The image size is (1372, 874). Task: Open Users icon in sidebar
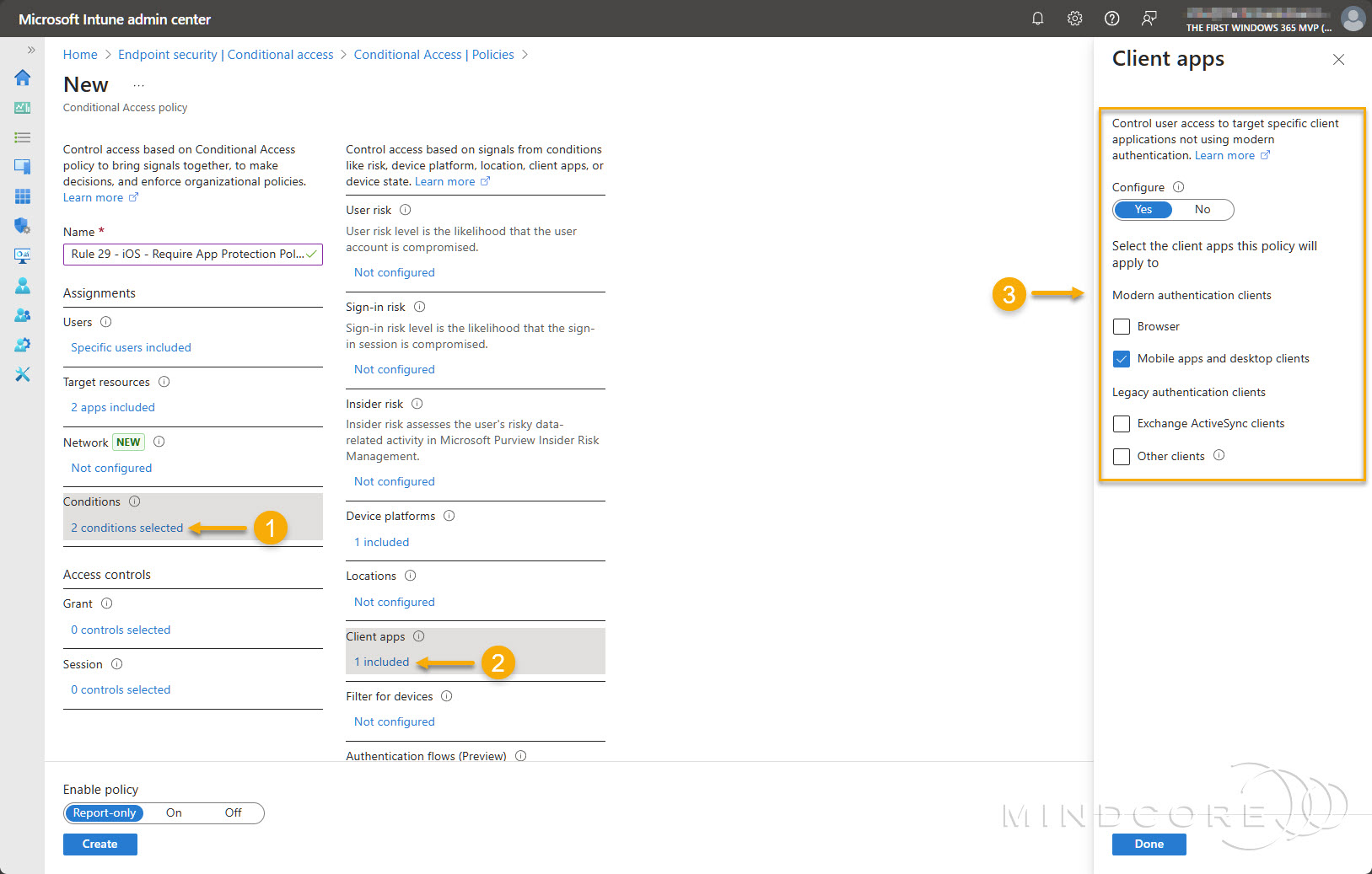point(23,286)
